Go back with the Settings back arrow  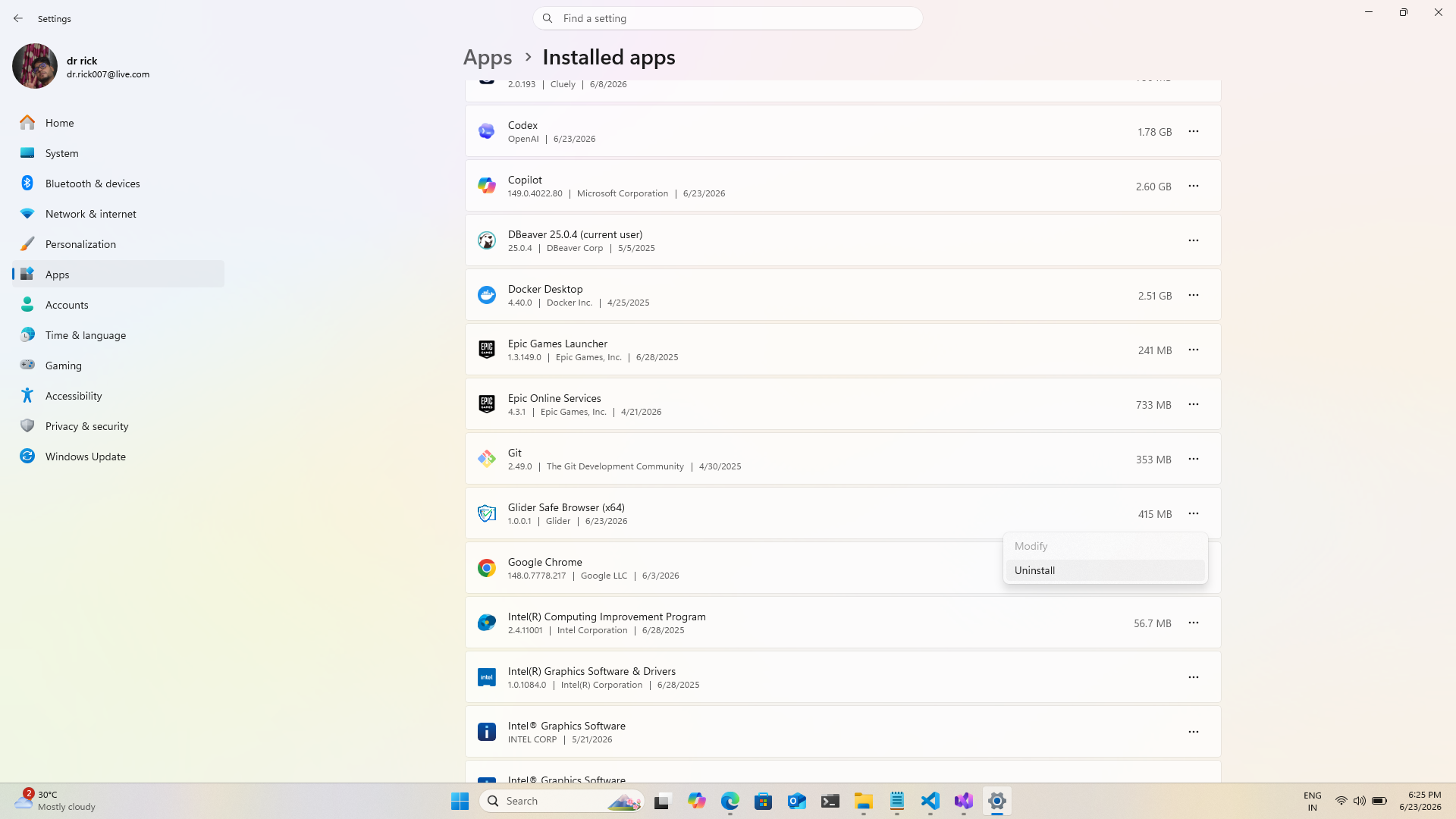(18, 18)
